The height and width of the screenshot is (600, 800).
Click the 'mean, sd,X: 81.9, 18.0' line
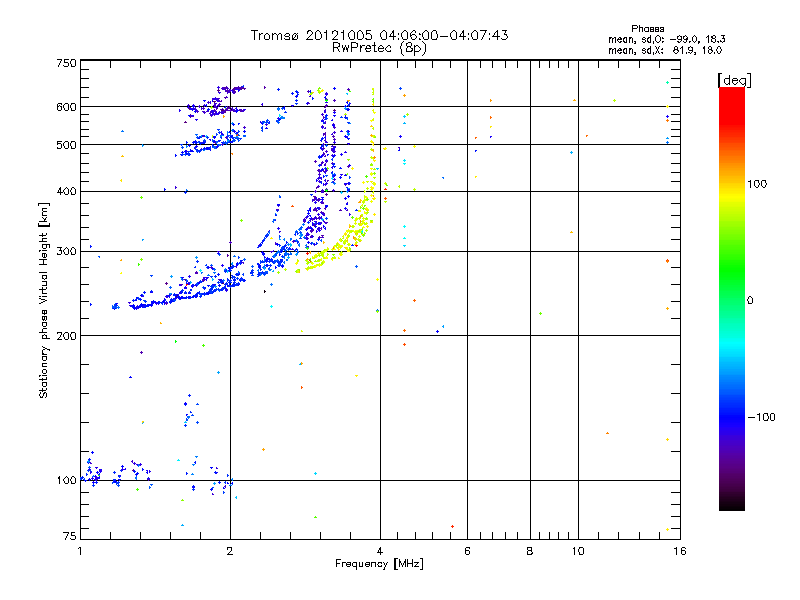[x=665, y=50]
